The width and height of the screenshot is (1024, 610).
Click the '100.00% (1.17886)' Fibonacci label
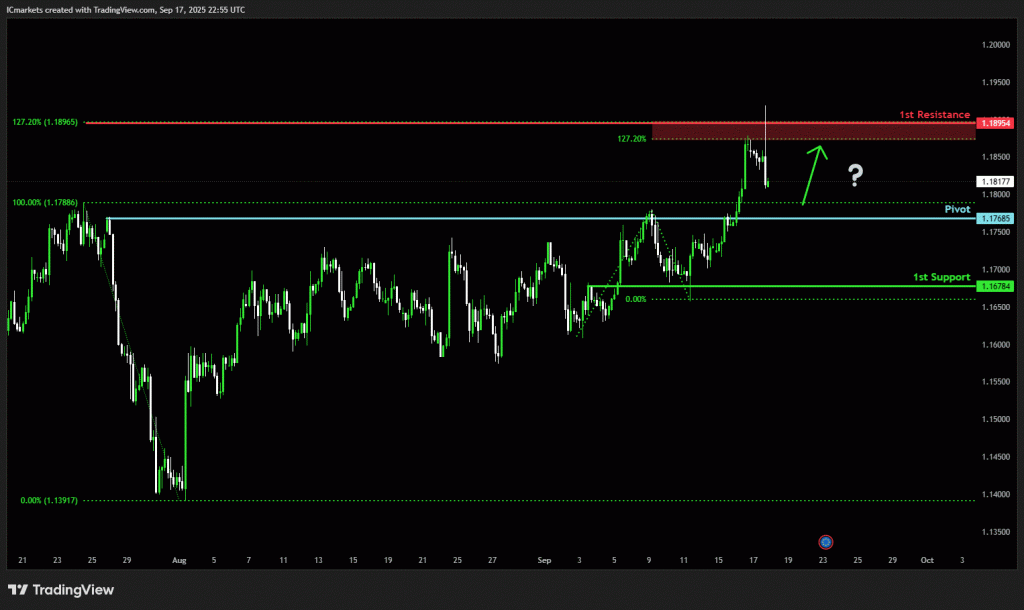pos(45,202)
